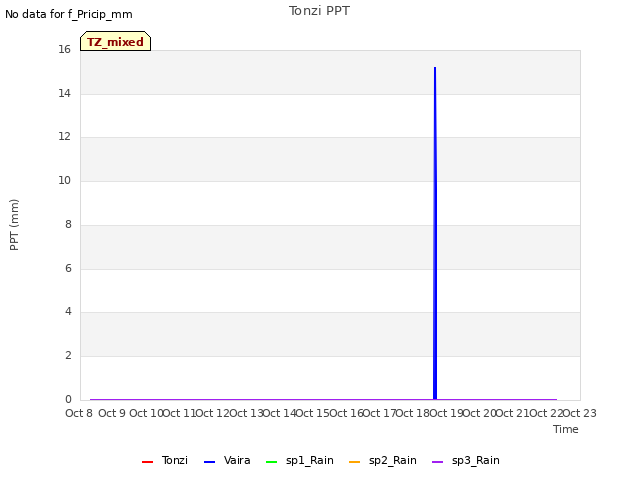The height and width of the screenshot is (480, 640).
Task: Click the TZ_mixed label box
Action: pos(116,41)
